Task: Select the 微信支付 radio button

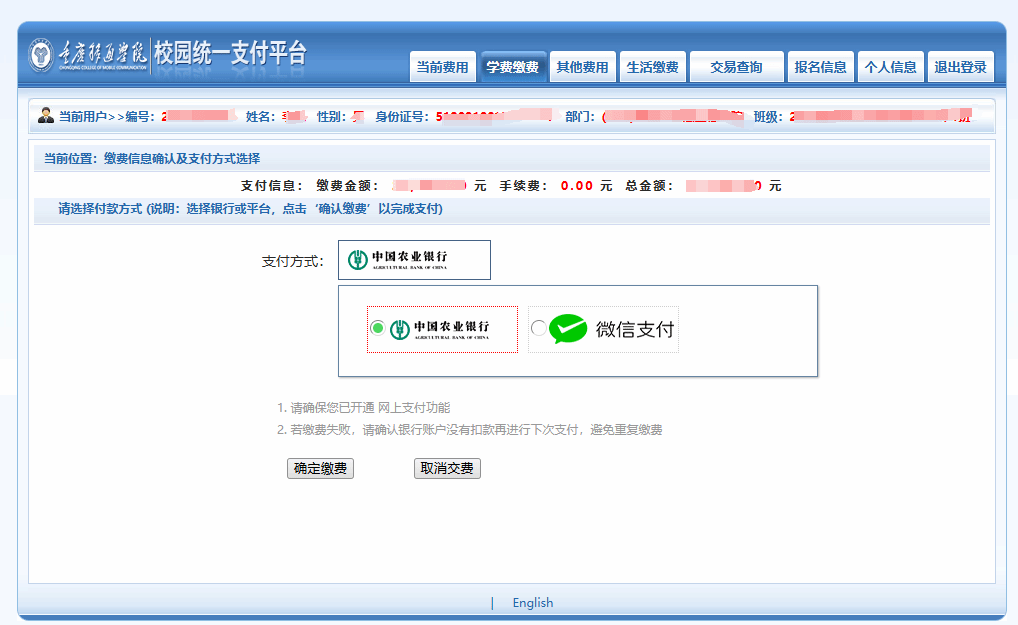Action: pos(539,328)
